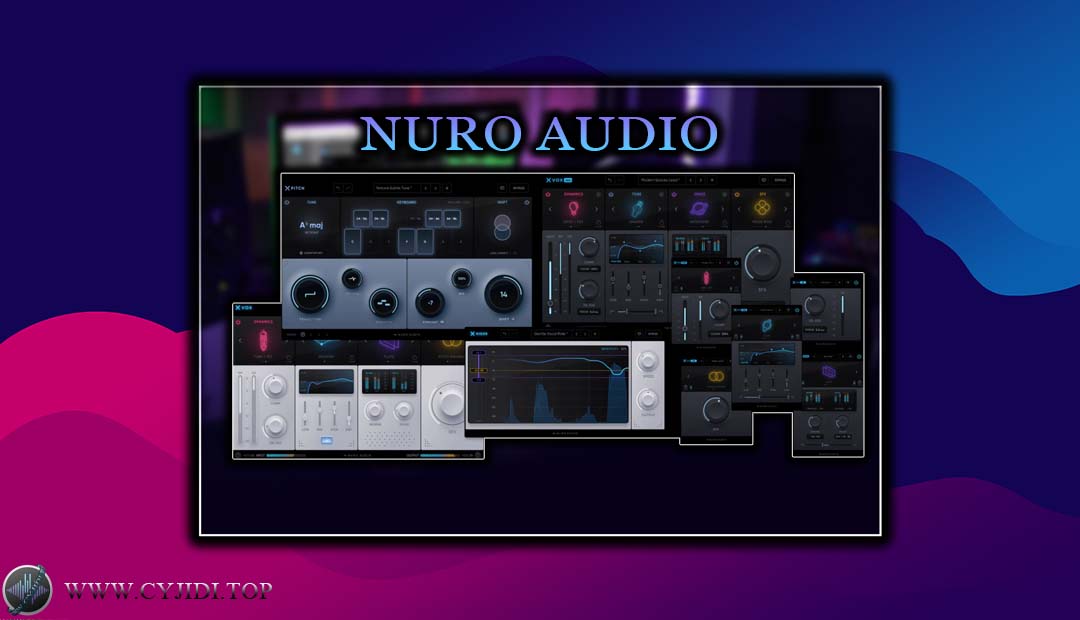
Task: Click the BYPASS button in Xpitch
Action: pos(519,188)
